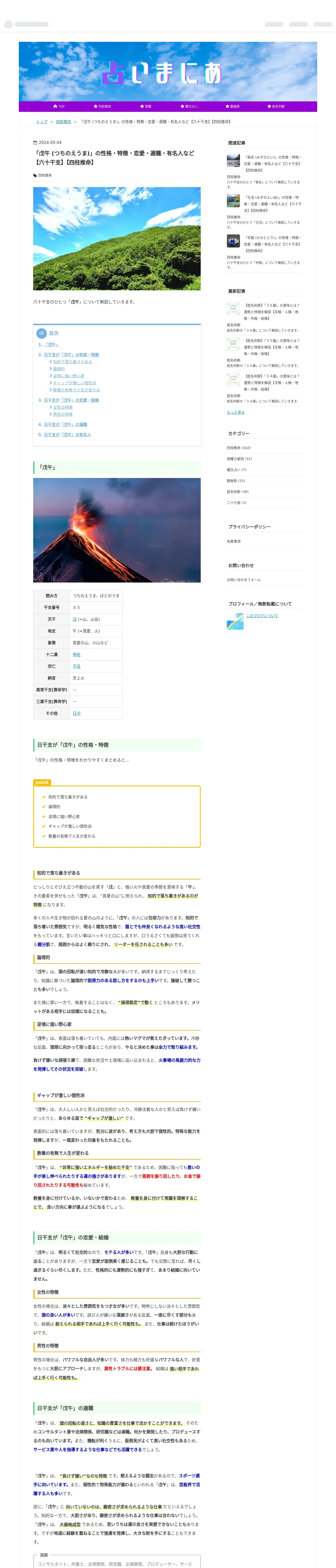Viewport: 336px width, 1568px height.
Task: Go to 女性の特徴 in contents
Action: pos(63,407)
